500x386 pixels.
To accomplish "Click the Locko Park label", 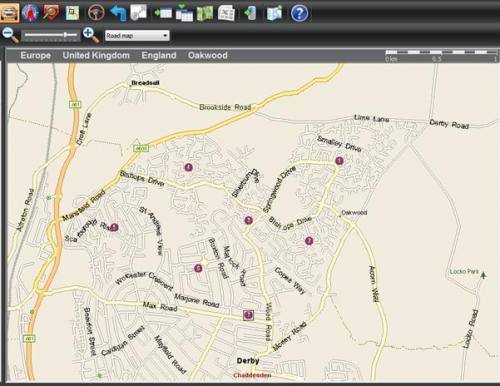I will pyautogui.click(x=464, y=272).
